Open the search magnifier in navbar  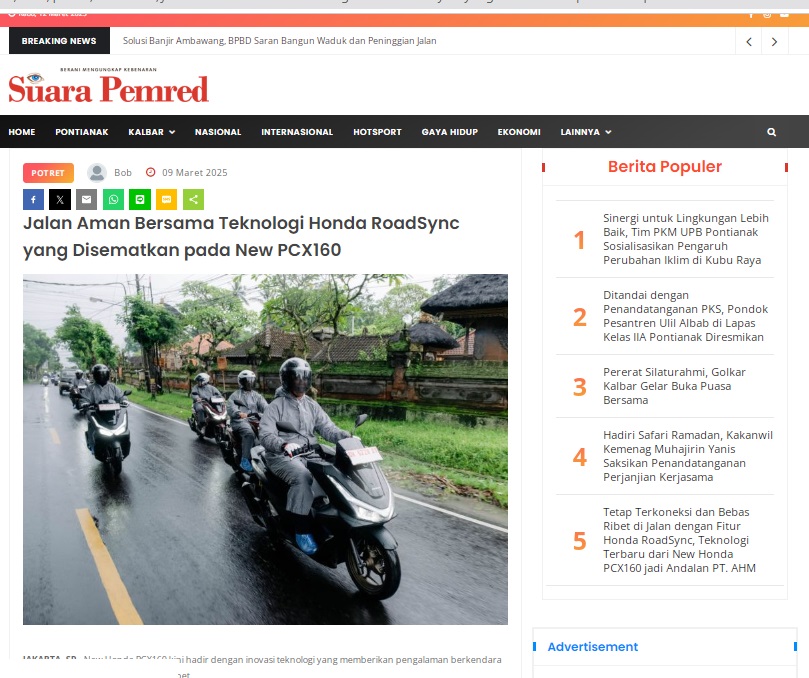point(771,132)
